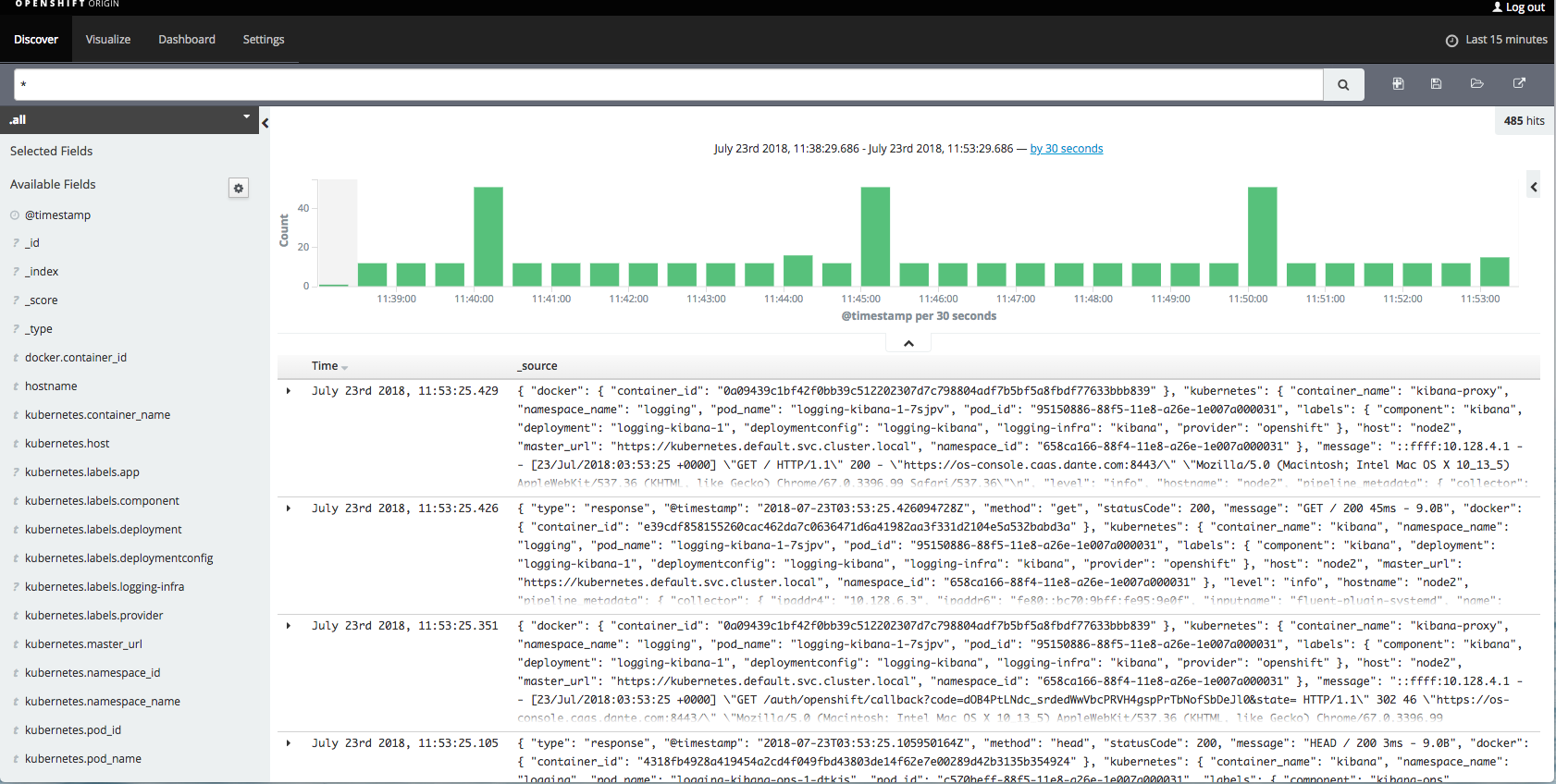Select the kubernetes.labels.component field
1556x784 pixels.
[103, 501]
